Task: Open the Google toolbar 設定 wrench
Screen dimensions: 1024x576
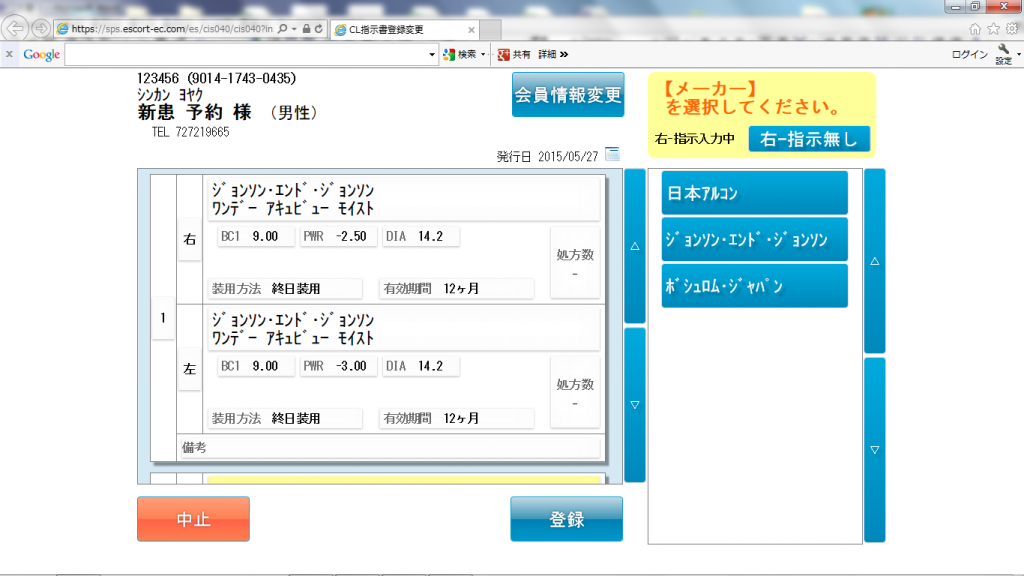Action: [x=1004, y=54]
